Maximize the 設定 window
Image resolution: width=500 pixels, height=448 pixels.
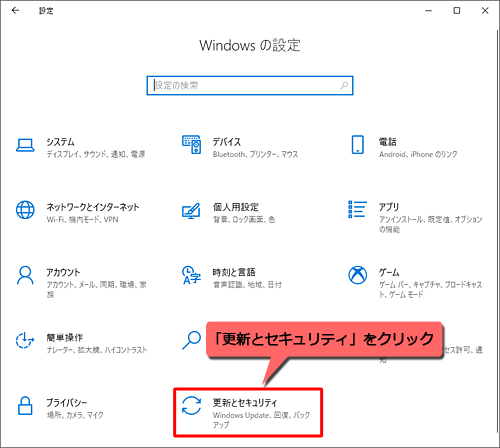[x=457, y=11]
